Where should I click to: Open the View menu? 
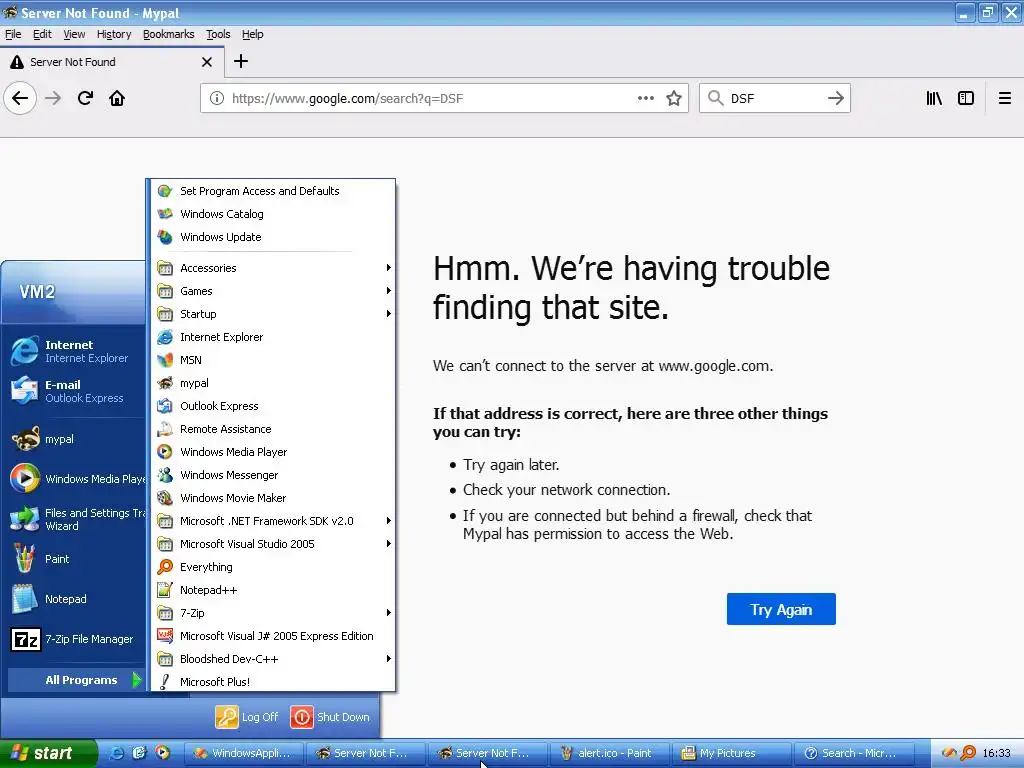[x=74, y=35]
